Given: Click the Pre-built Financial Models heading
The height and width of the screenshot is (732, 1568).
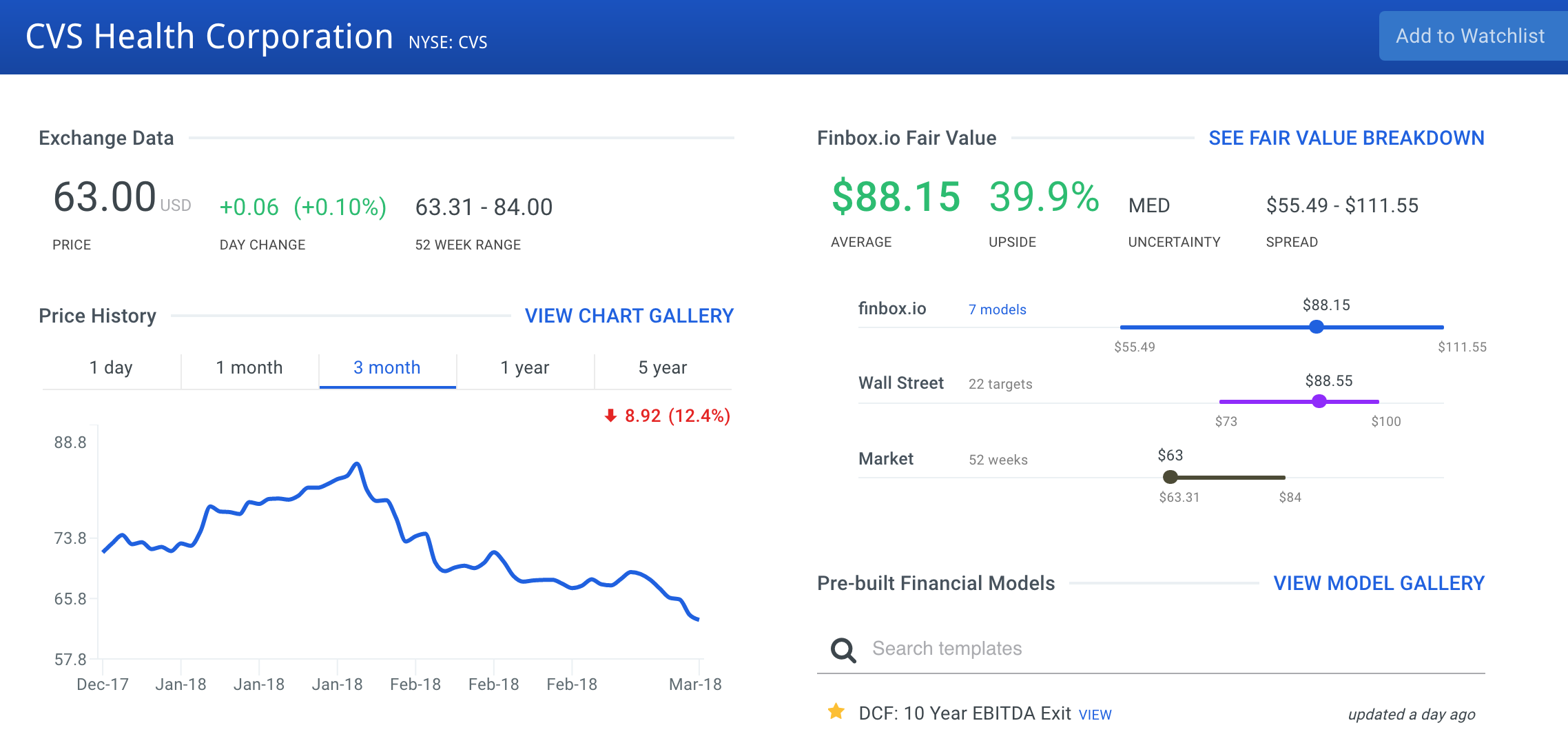Looking at the screenshot, I should 936,583.
